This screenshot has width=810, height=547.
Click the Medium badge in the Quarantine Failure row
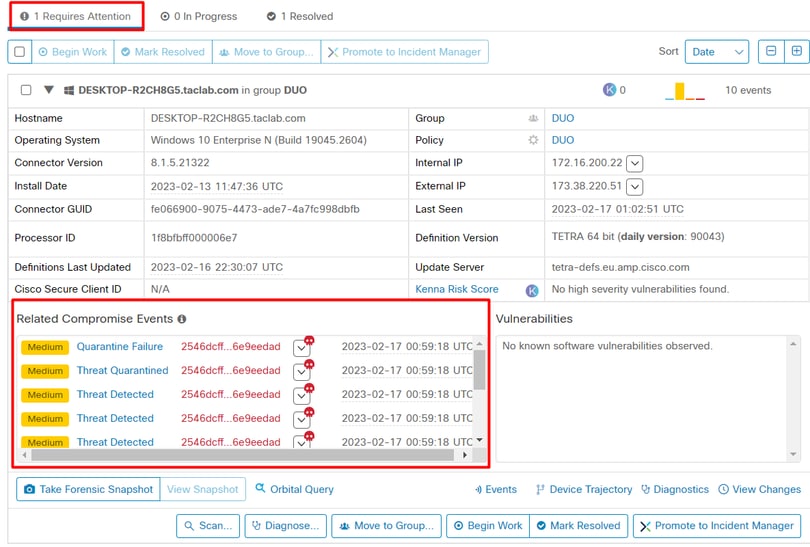(45, 347)
